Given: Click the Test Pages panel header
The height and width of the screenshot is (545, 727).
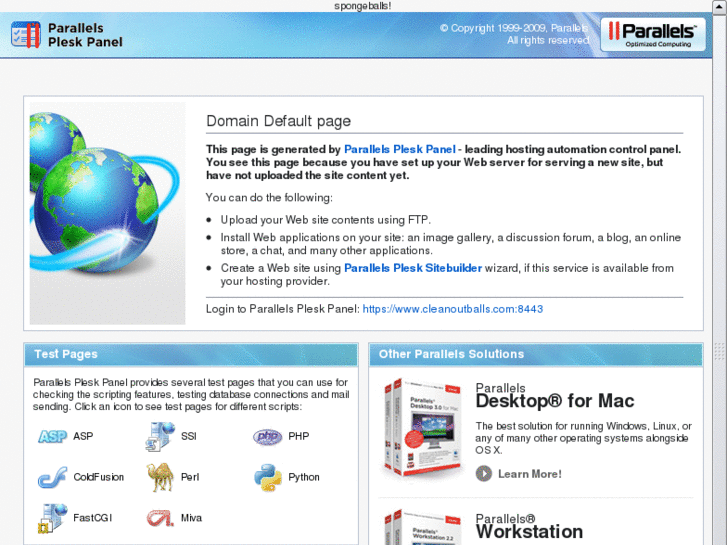Looking at the screenshot, I should 191,354.
